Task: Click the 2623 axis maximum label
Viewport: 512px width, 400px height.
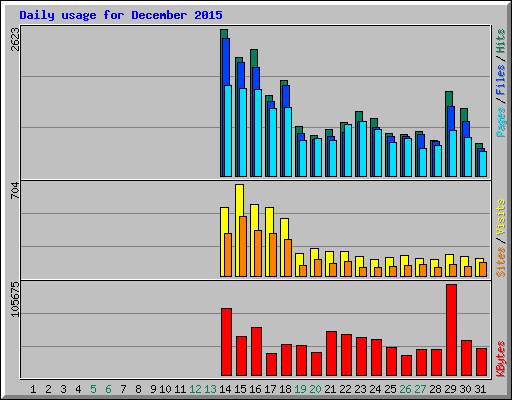Action: 15,39
